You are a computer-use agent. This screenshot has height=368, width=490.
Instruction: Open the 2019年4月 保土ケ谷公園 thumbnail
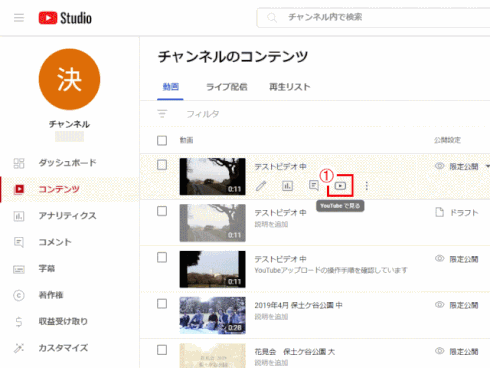pos(213,315)
